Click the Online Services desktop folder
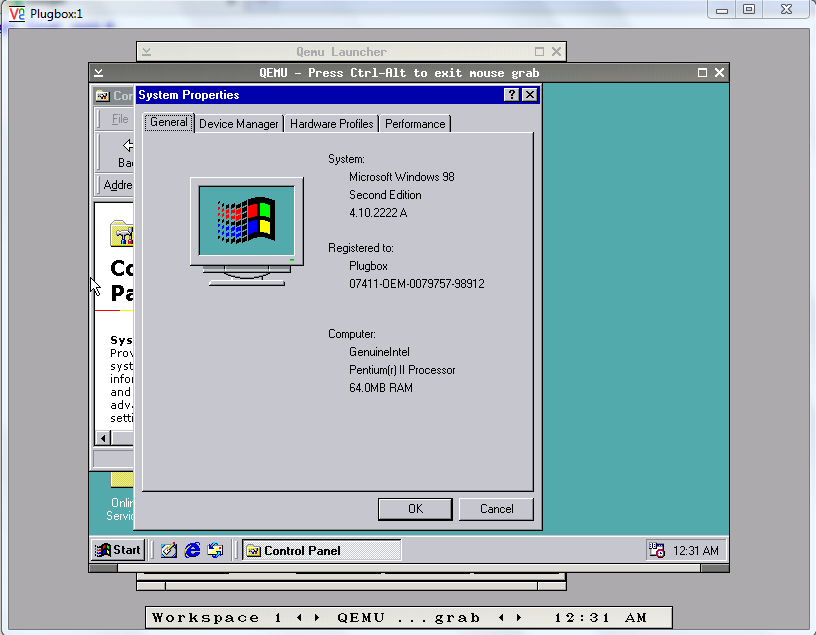Viewport: 816px width, 635px height. pyautogui.click(x=121, y=497)
